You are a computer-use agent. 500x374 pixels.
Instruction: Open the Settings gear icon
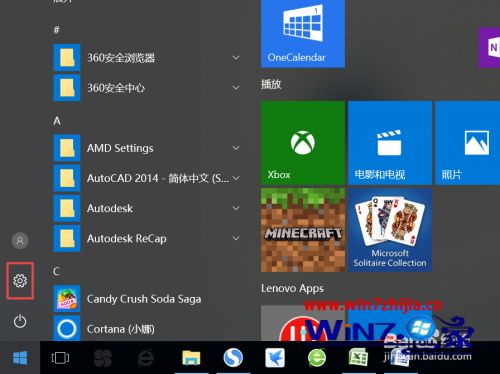(20, 281)
